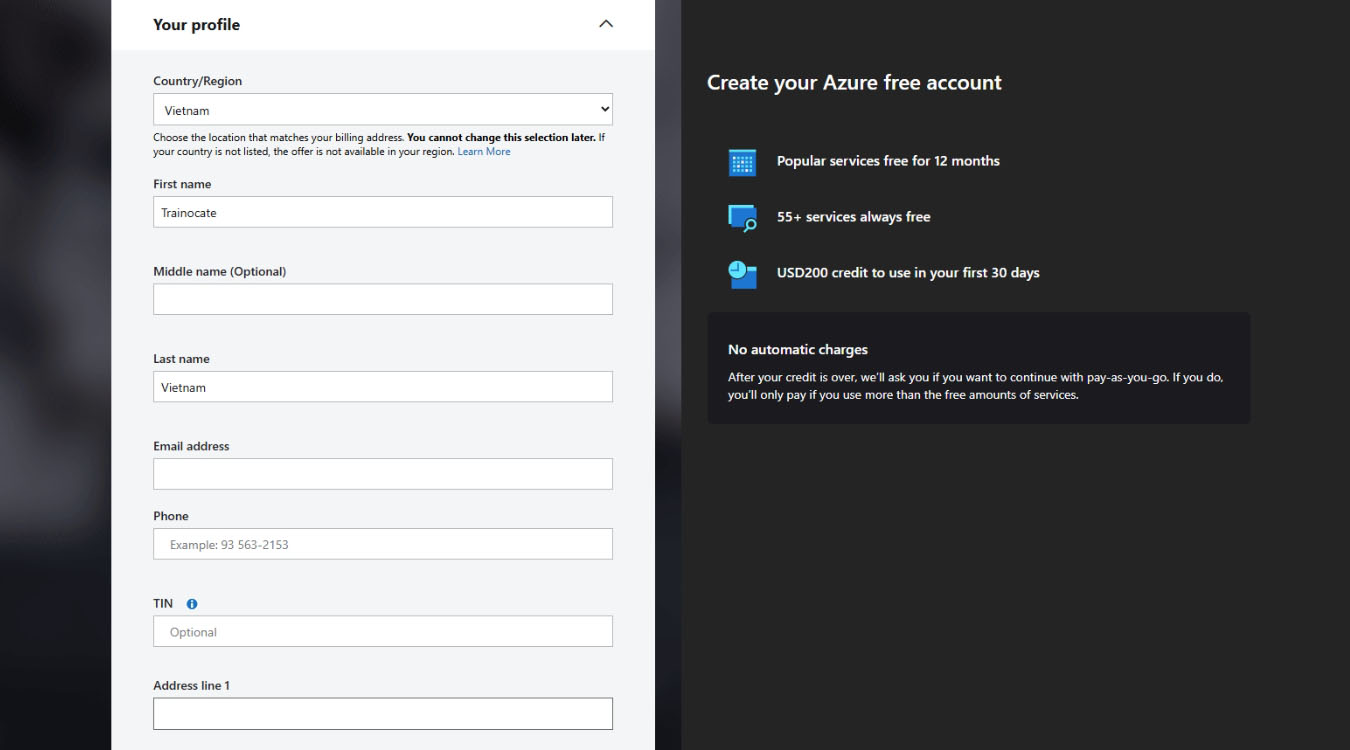Open the Learn More link

pyautogui.click(x=484, y=152)
